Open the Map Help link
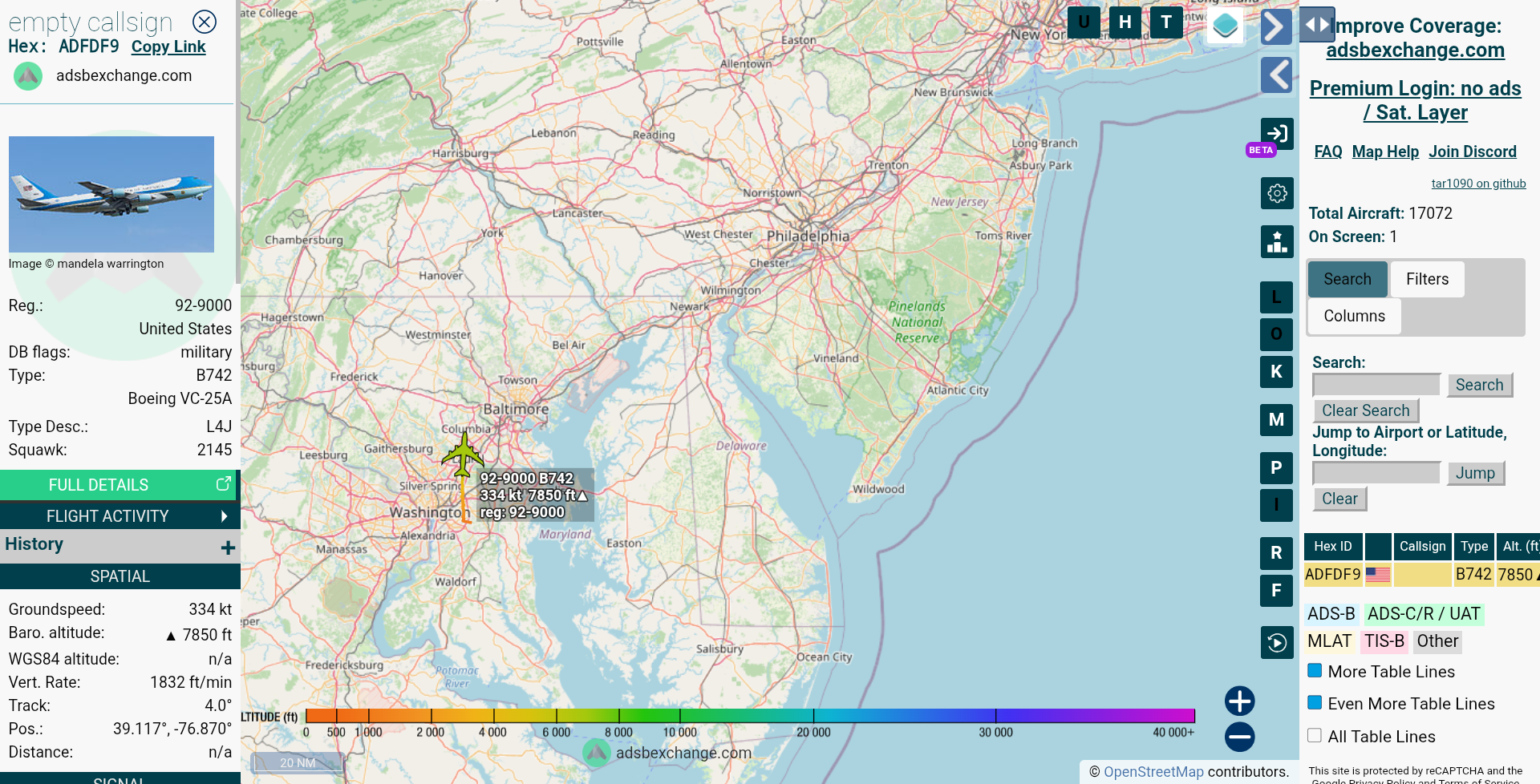The width and height of the screenshot is (1540, 784). (x=1385, y=152)
